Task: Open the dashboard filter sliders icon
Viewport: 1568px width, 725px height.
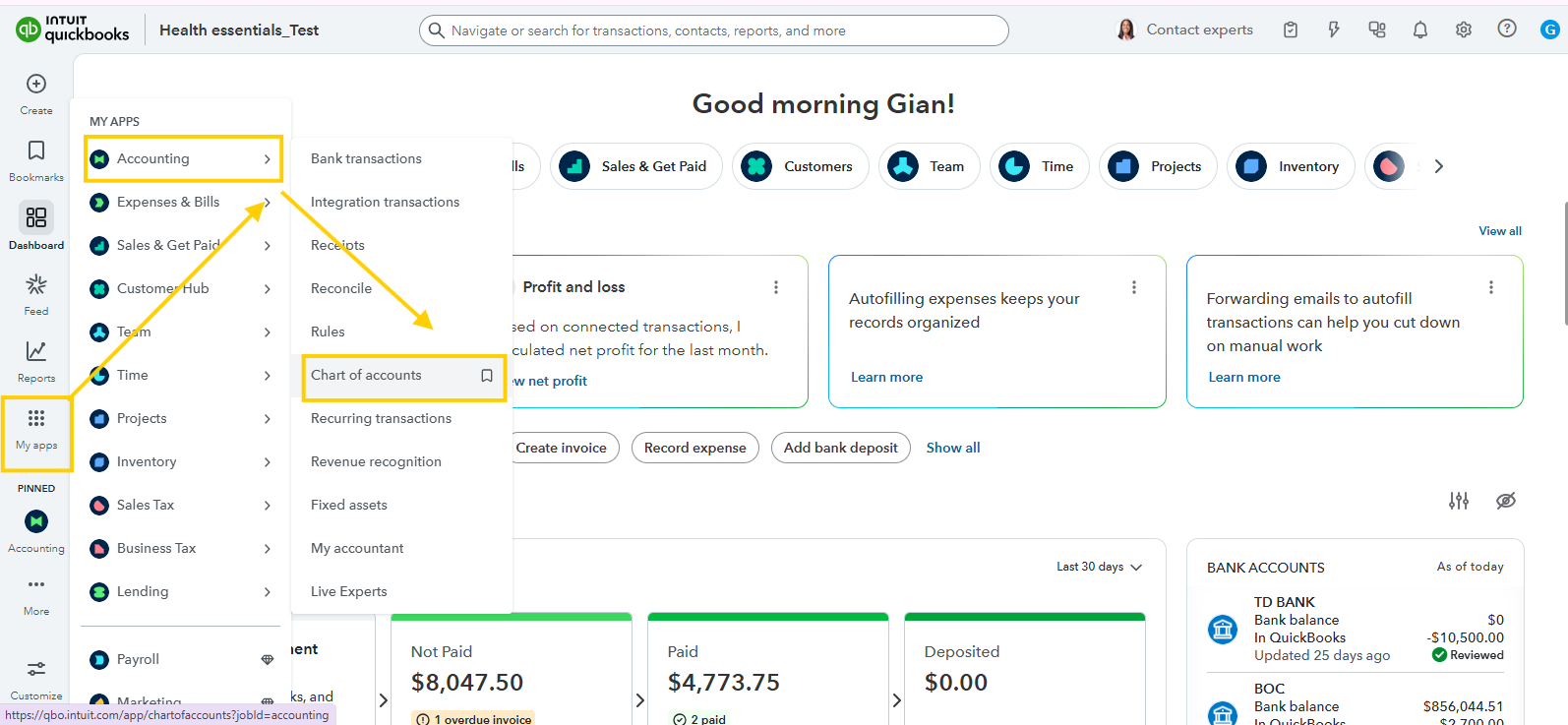Action: [1458, 501]
